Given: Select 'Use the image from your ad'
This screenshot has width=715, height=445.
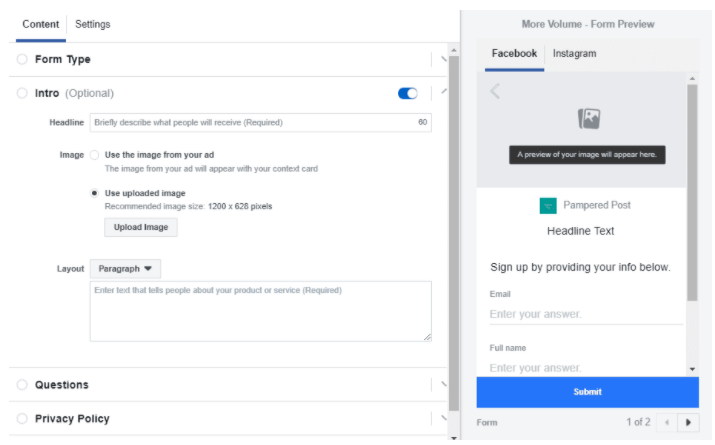Looking at the screenshot, I should [x=95, y=155].
